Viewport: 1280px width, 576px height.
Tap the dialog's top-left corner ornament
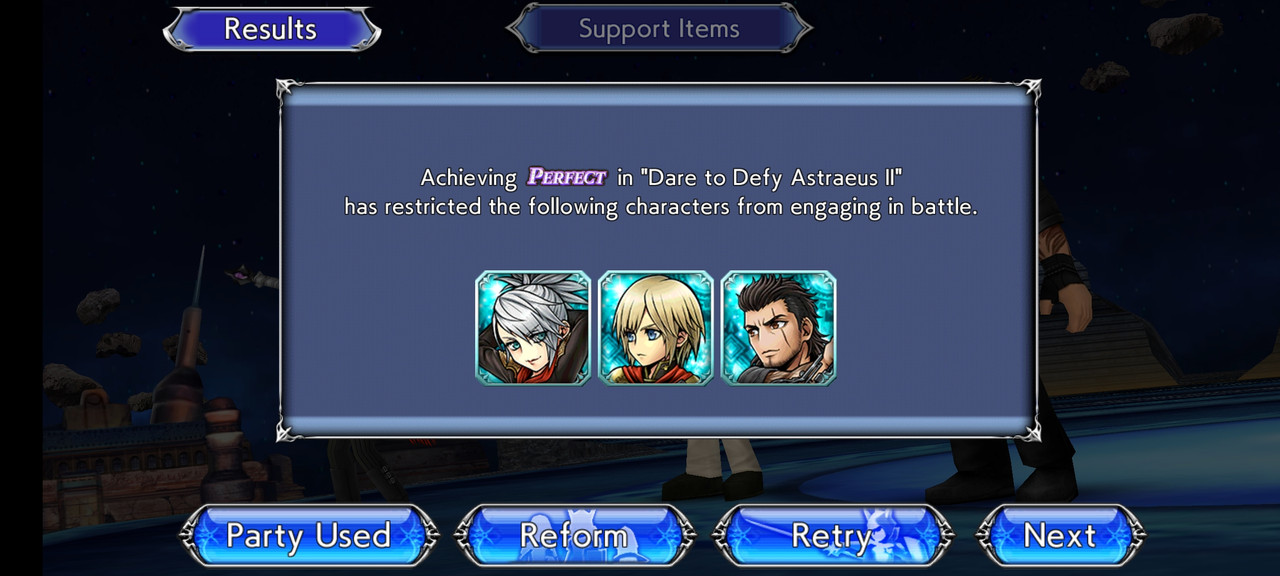[x=288, y=91]
